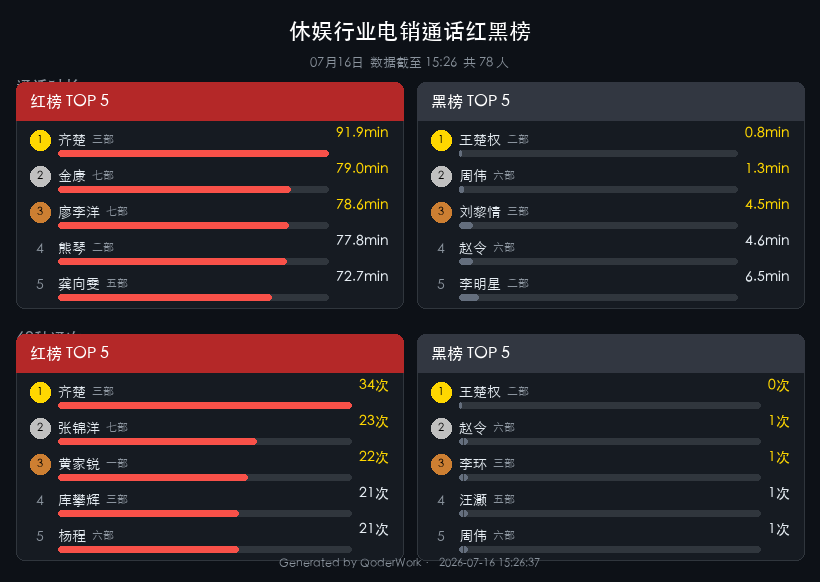Click the gold rank 1 badge beside 齐楚 in the top red list
820x582 pixels.
pos(40,140)
